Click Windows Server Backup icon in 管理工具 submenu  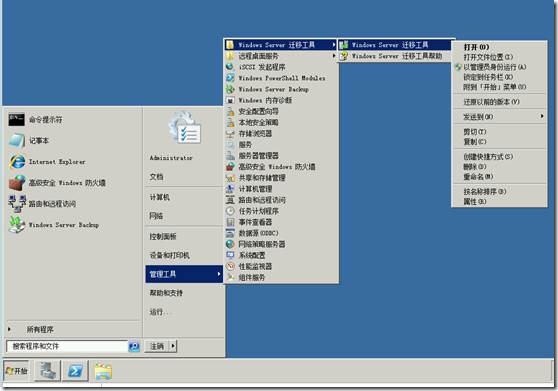[x=230, y=89]
